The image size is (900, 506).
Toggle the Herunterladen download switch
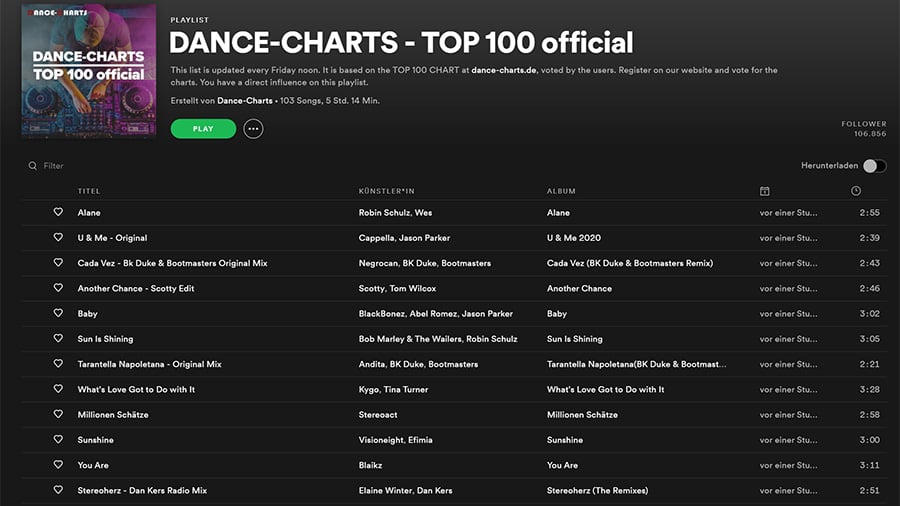pos(874,166)
